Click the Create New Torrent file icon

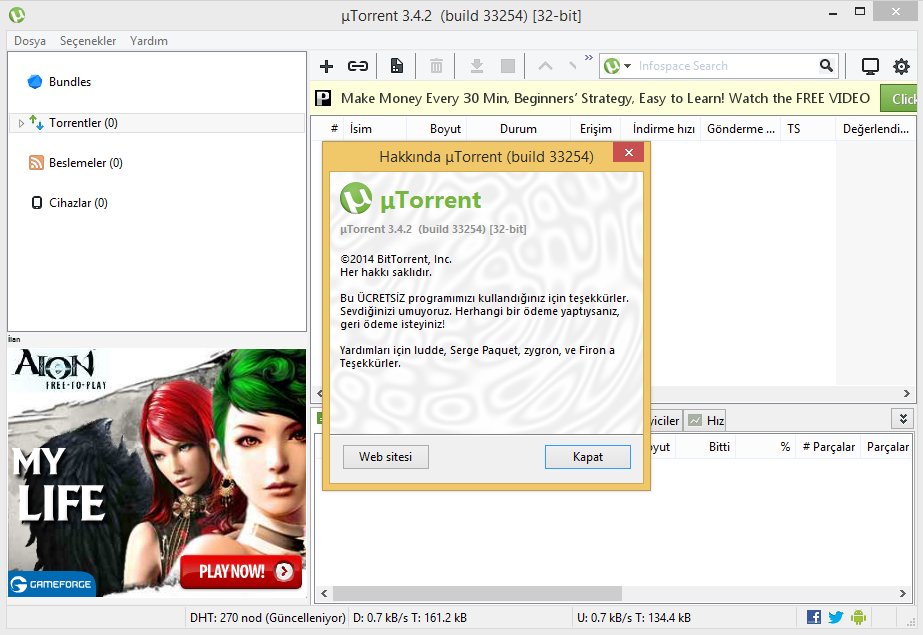pyautogui.click(x=397, y=66)
